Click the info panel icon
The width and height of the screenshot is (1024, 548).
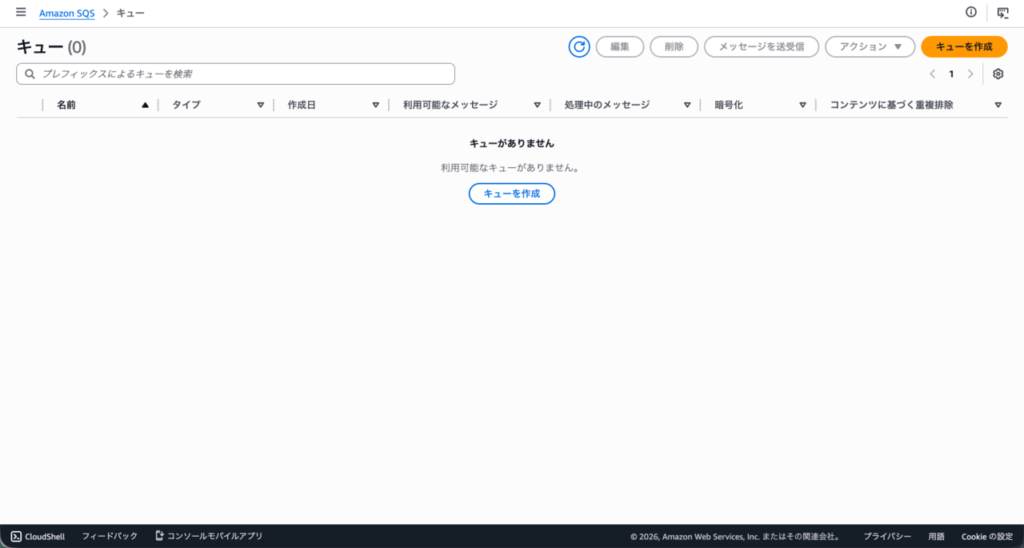[x=970, y=12]
